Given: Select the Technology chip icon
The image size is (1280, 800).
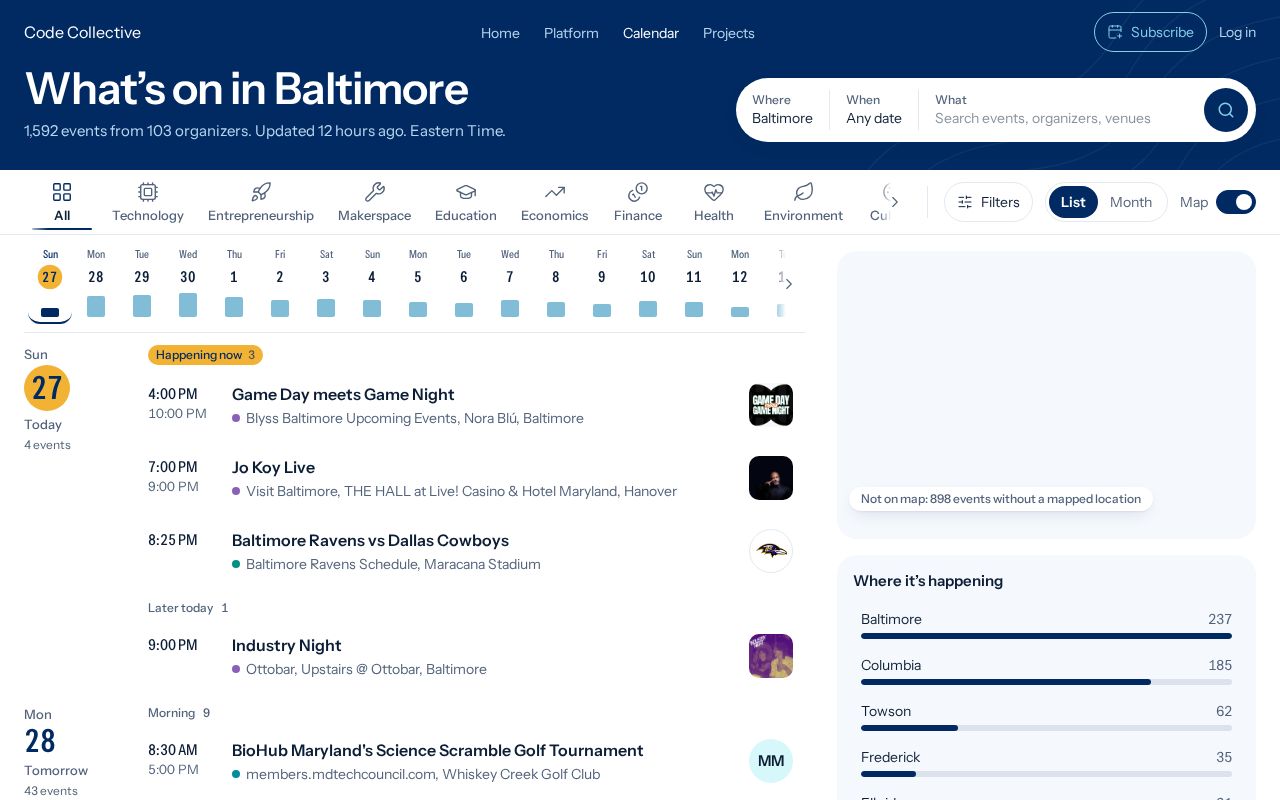Looking at the screenshot, I should point(148,192).
